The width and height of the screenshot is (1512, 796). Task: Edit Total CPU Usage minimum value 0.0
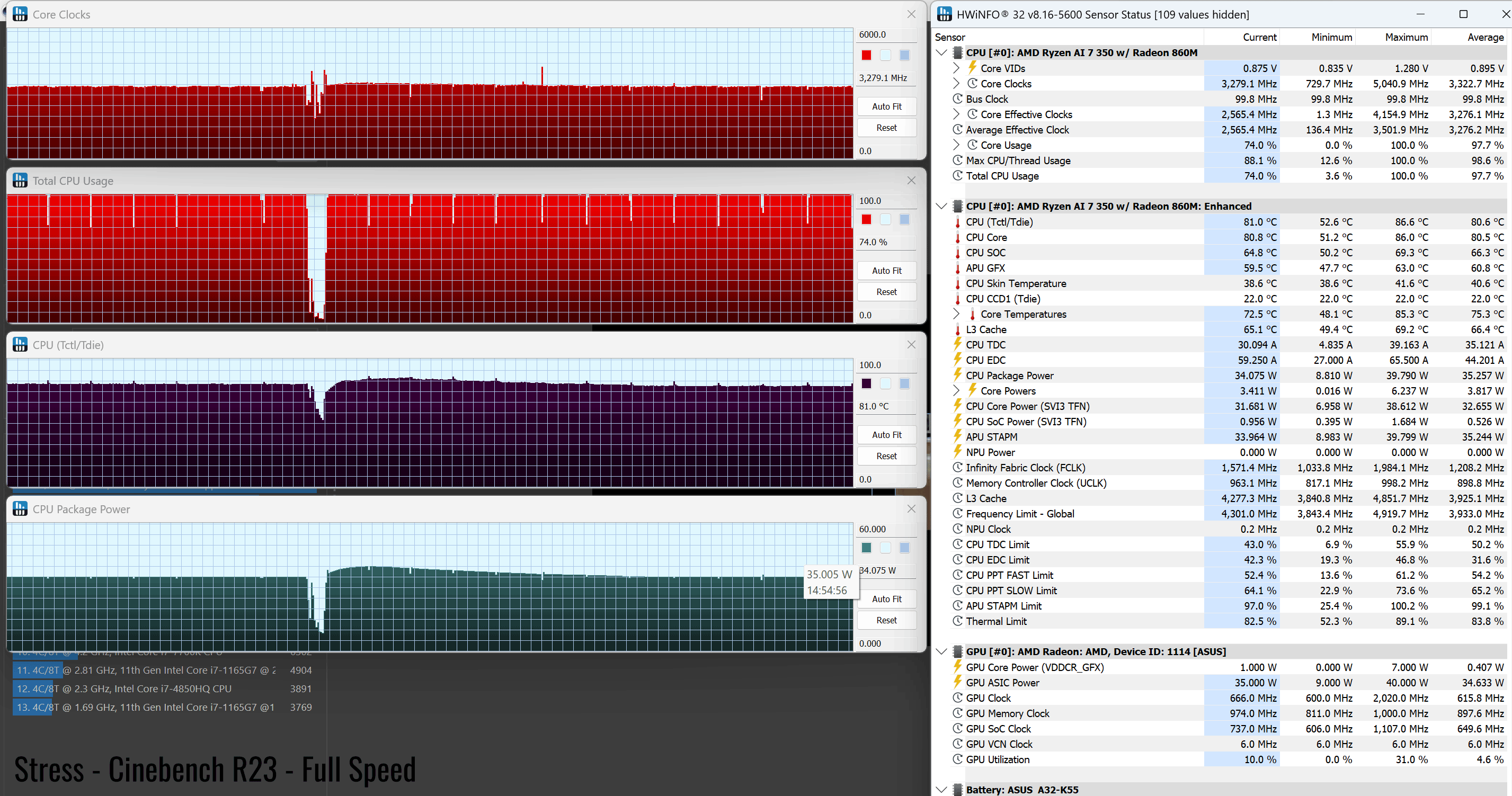(x=886, y=315)
